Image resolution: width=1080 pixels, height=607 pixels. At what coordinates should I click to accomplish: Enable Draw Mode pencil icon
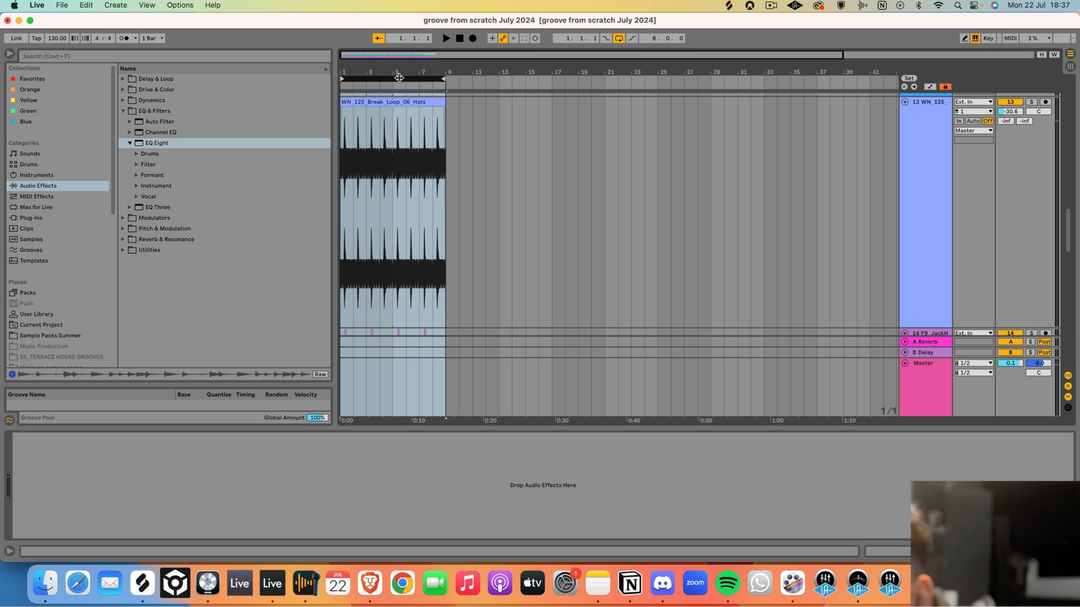click(x=964, y=38)
